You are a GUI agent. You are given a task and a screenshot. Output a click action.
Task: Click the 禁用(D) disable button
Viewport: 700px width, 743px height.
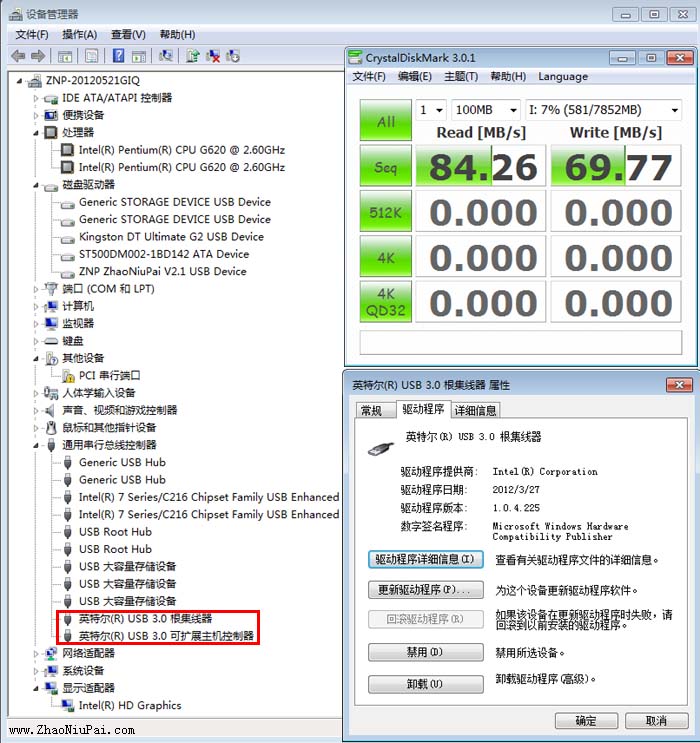click(426, 652)
